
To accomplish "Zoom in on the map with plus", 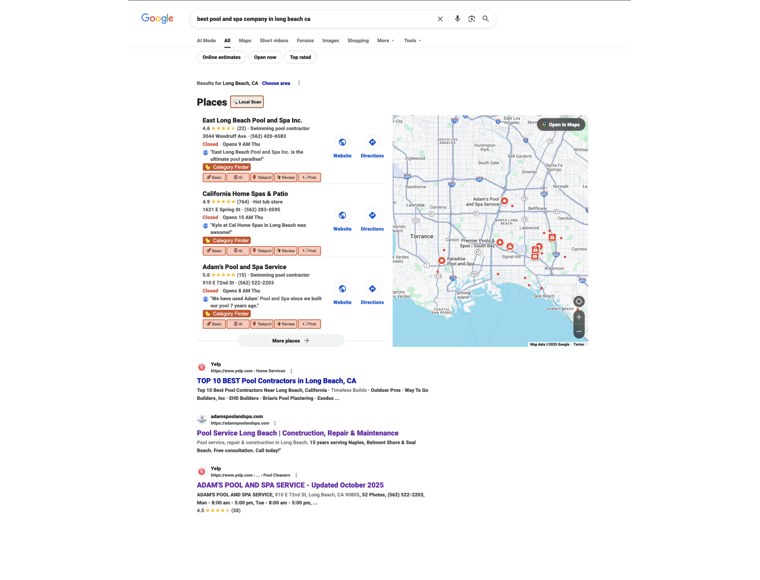I will (579, 317).
